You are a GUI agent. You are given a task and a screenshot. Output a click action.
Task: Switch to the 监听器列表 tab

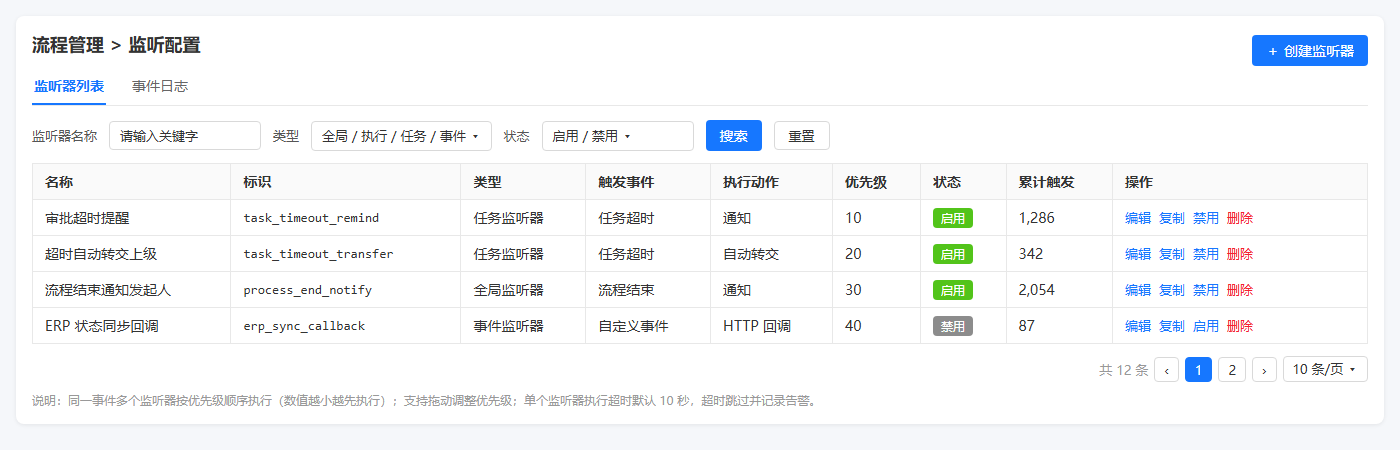click(x=69, y=86)
